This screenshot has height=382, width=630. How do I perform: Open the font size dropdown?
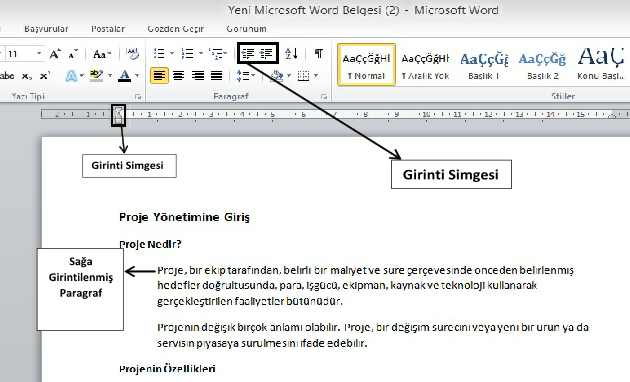coord(39,53)
